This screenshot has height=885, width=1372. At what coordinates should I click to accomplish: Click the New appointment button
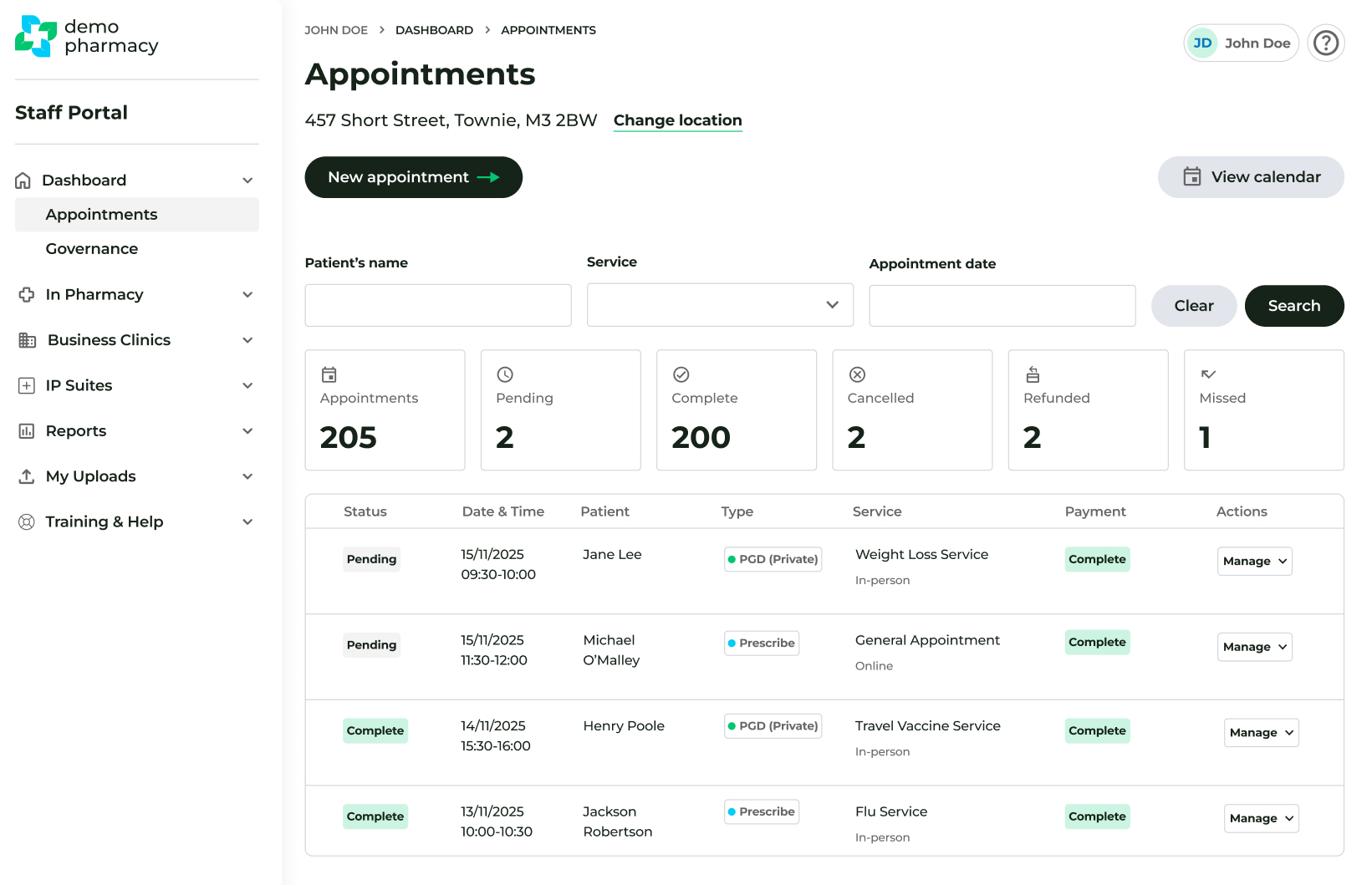[413, 177]
